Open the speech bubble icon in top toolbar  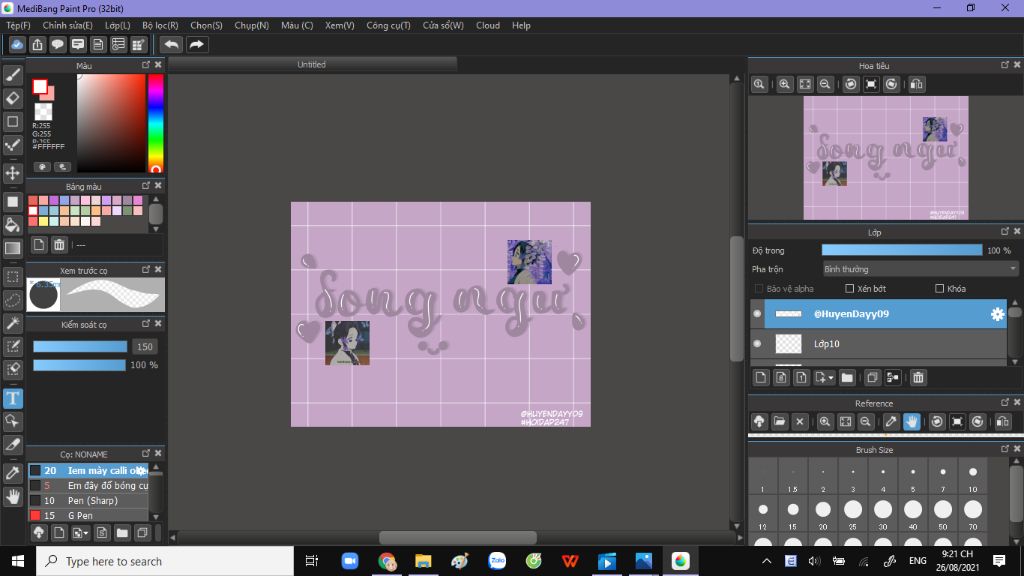[x=57, y=44]
